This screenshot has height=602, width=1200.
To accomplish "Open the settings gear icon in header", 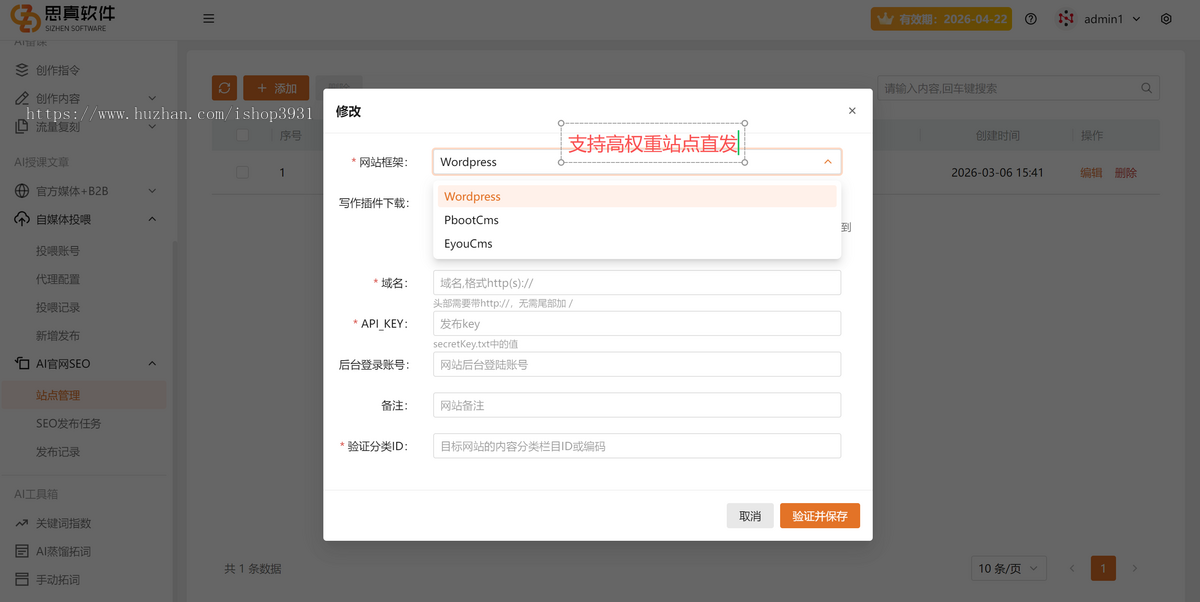I will (1166, 19).
